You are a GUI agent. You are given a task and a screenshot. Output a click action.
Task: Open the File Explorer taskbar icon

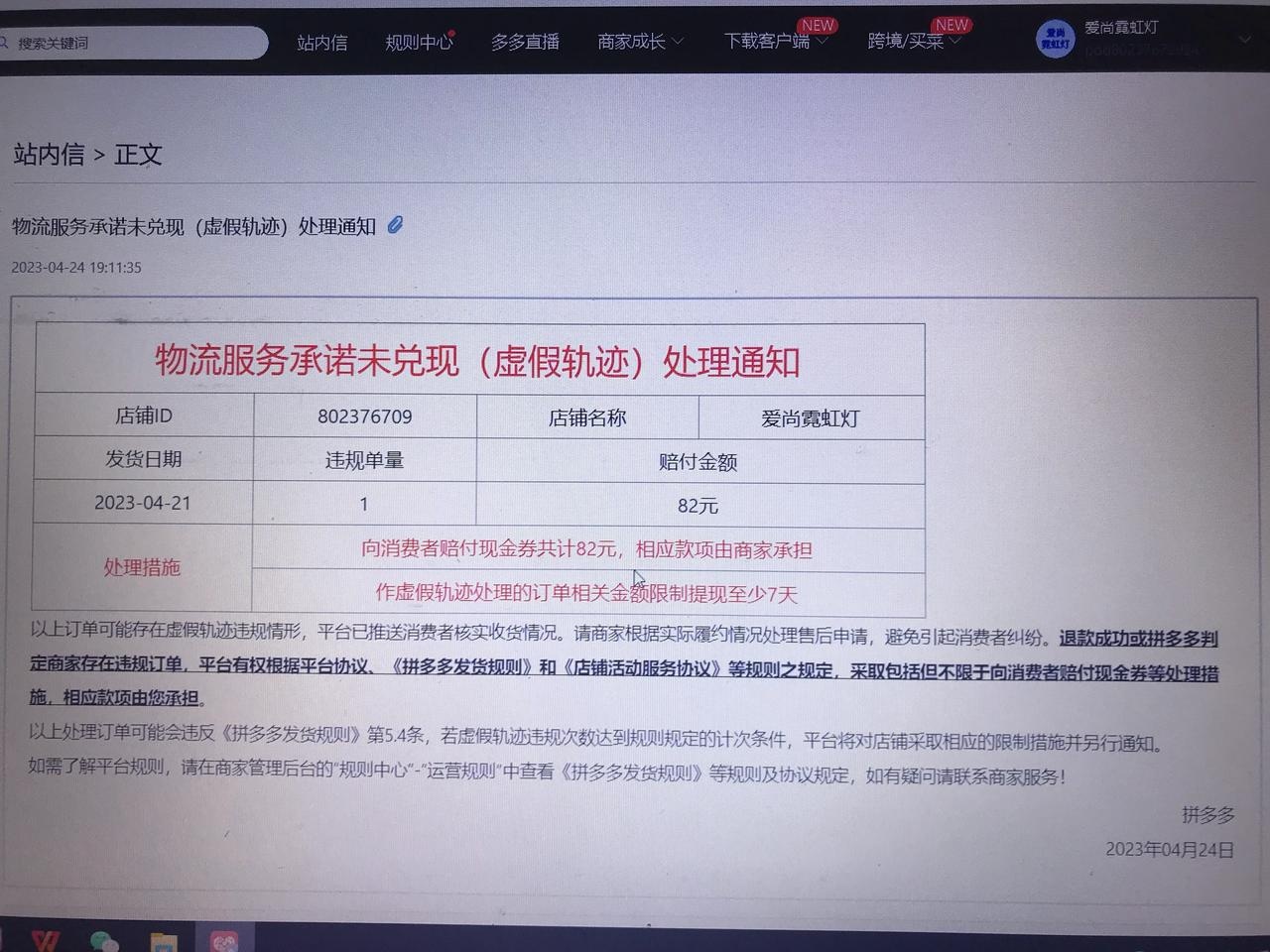click(x=164, y=942)
